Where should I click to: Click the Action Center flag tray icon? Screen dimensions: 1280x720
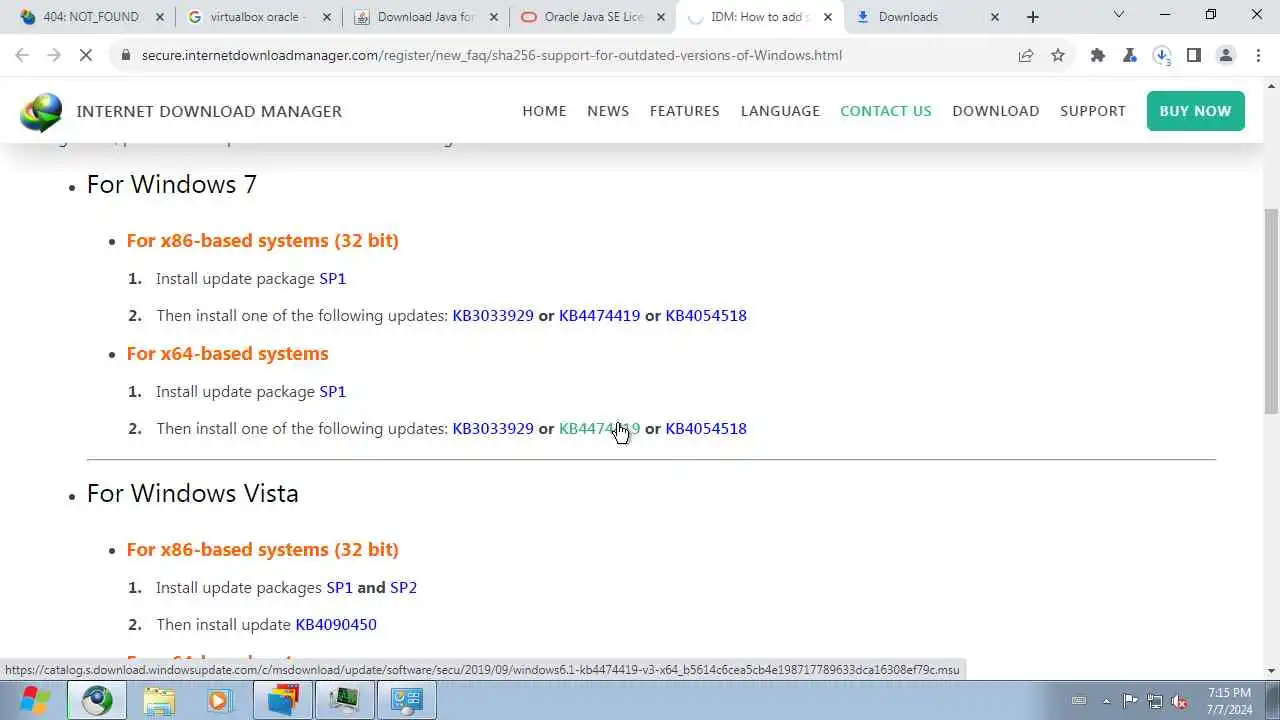[x=1130, y=701]
